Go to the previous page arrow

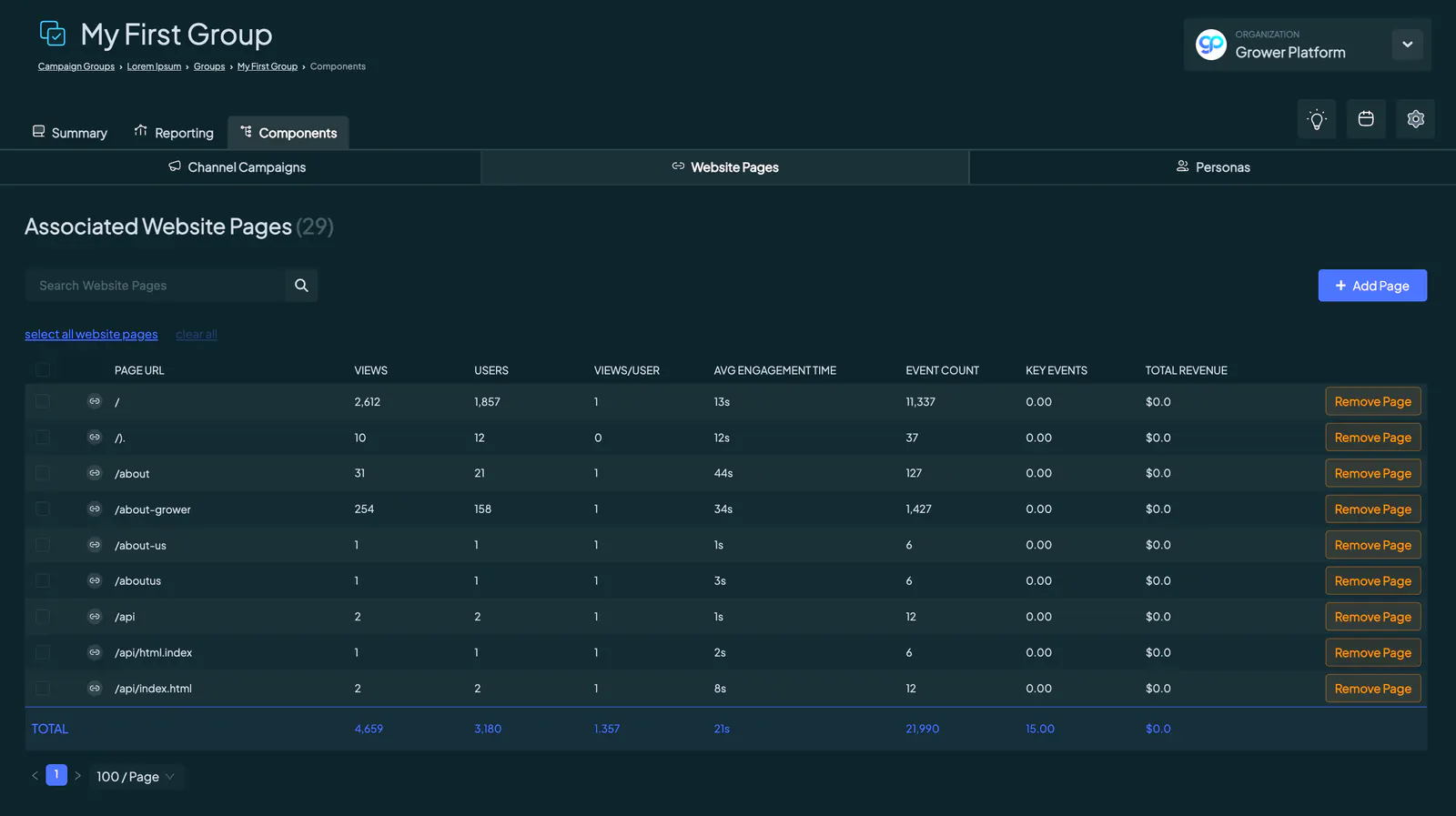(35, 776)
